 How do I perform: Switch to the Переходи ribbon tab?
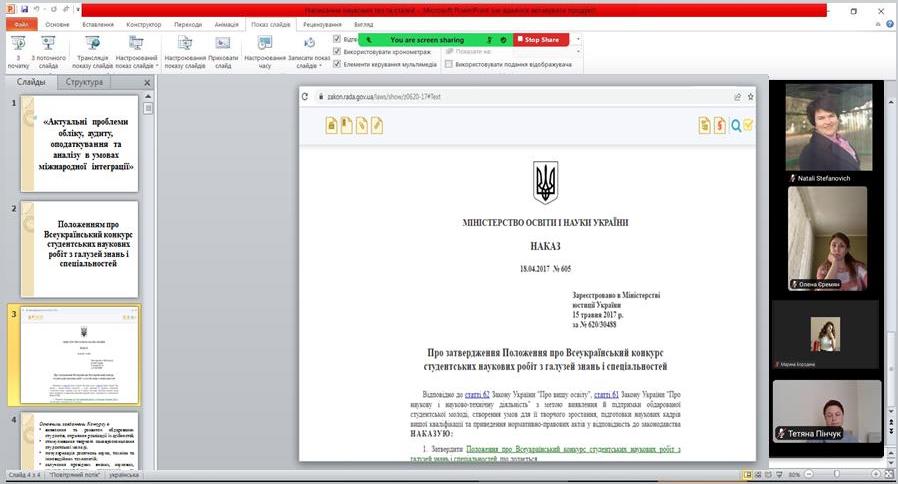point(188,25)
